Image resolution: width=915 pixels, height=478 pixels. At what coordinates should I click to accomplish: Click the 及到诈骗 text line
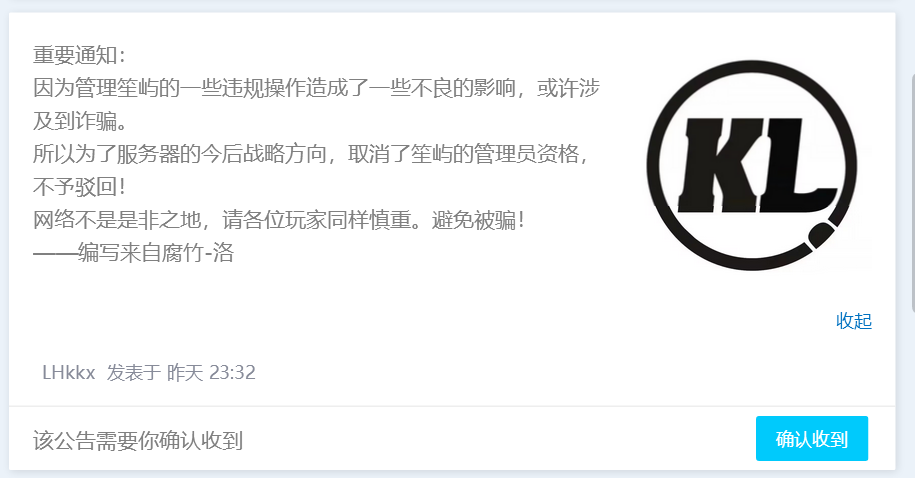[80, 121]
